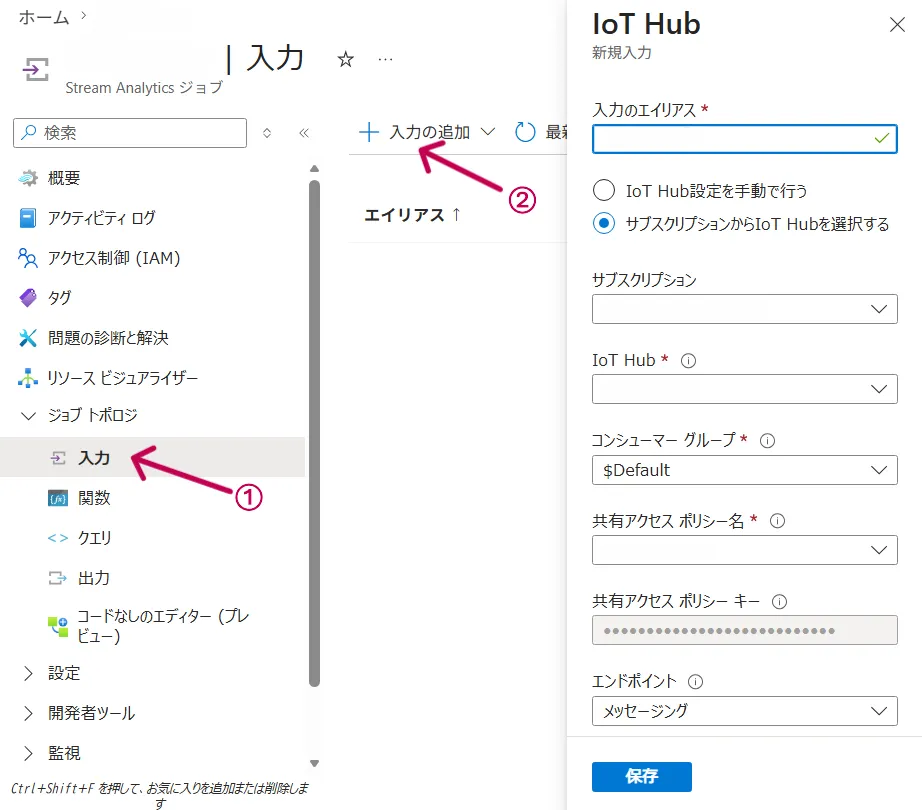Open タグ in the sidebar

[x=60, y=297]
